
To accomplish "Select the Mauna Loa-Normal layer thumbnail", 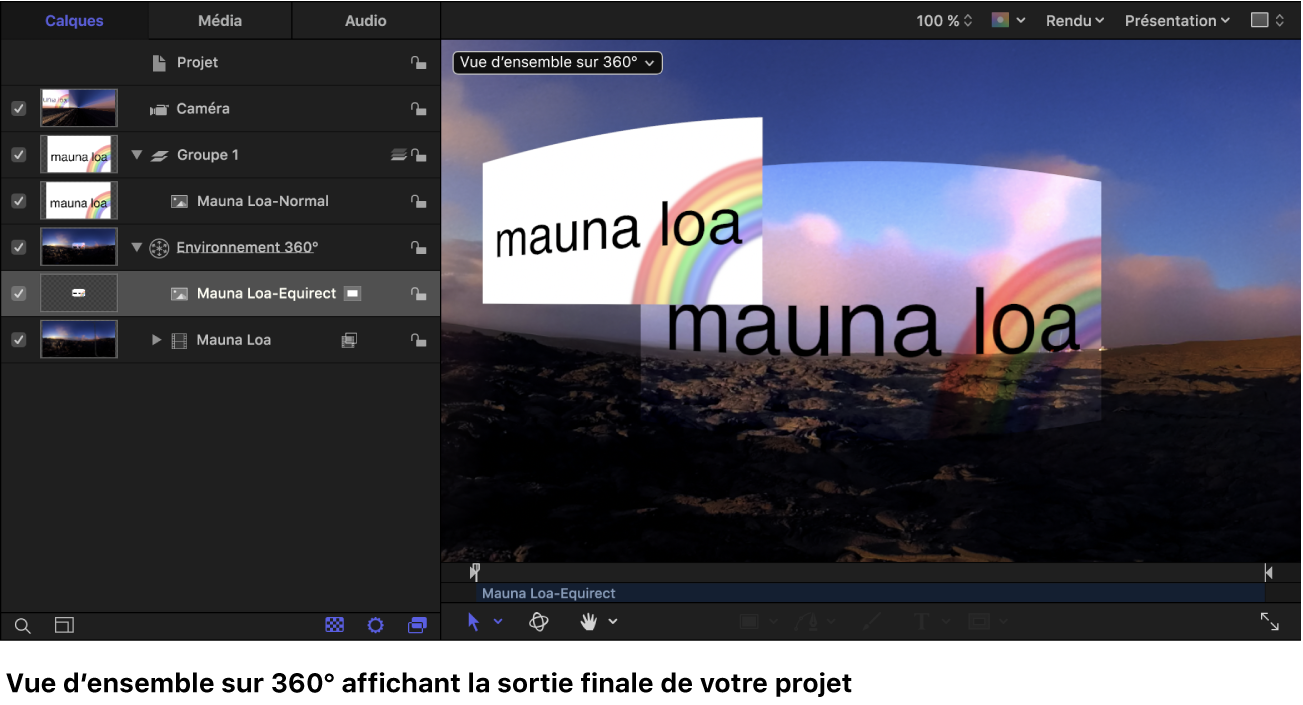I will point(78,200).
